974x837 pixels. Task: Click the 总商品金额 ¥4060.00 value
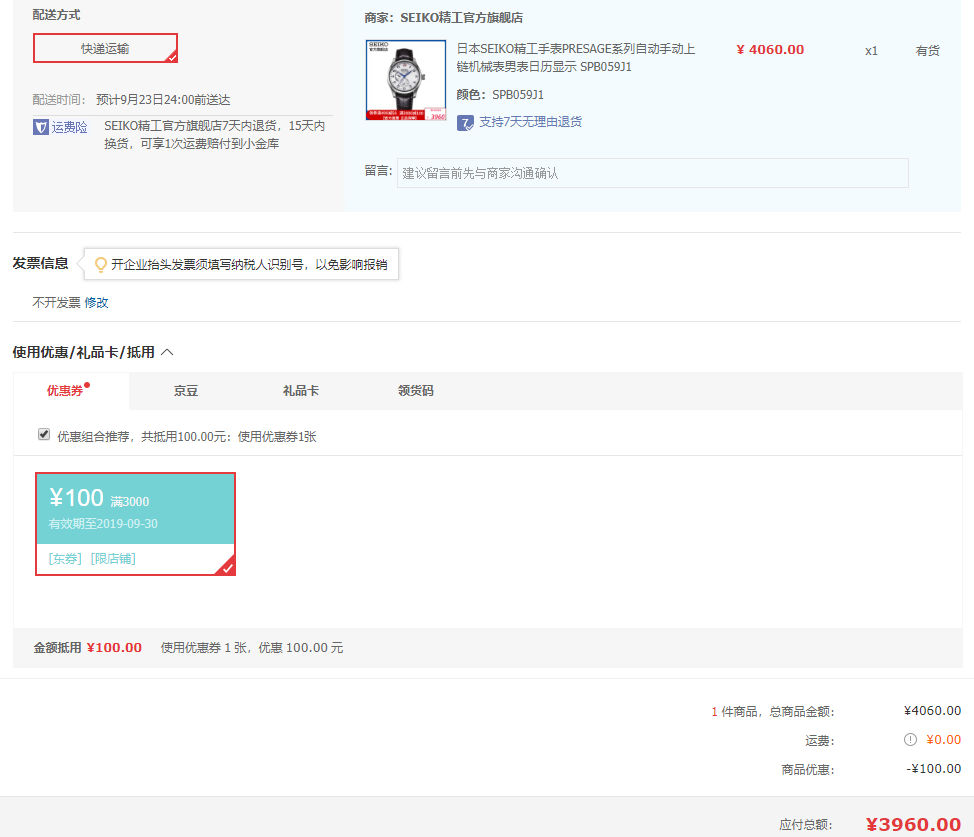tap(932, 710)
